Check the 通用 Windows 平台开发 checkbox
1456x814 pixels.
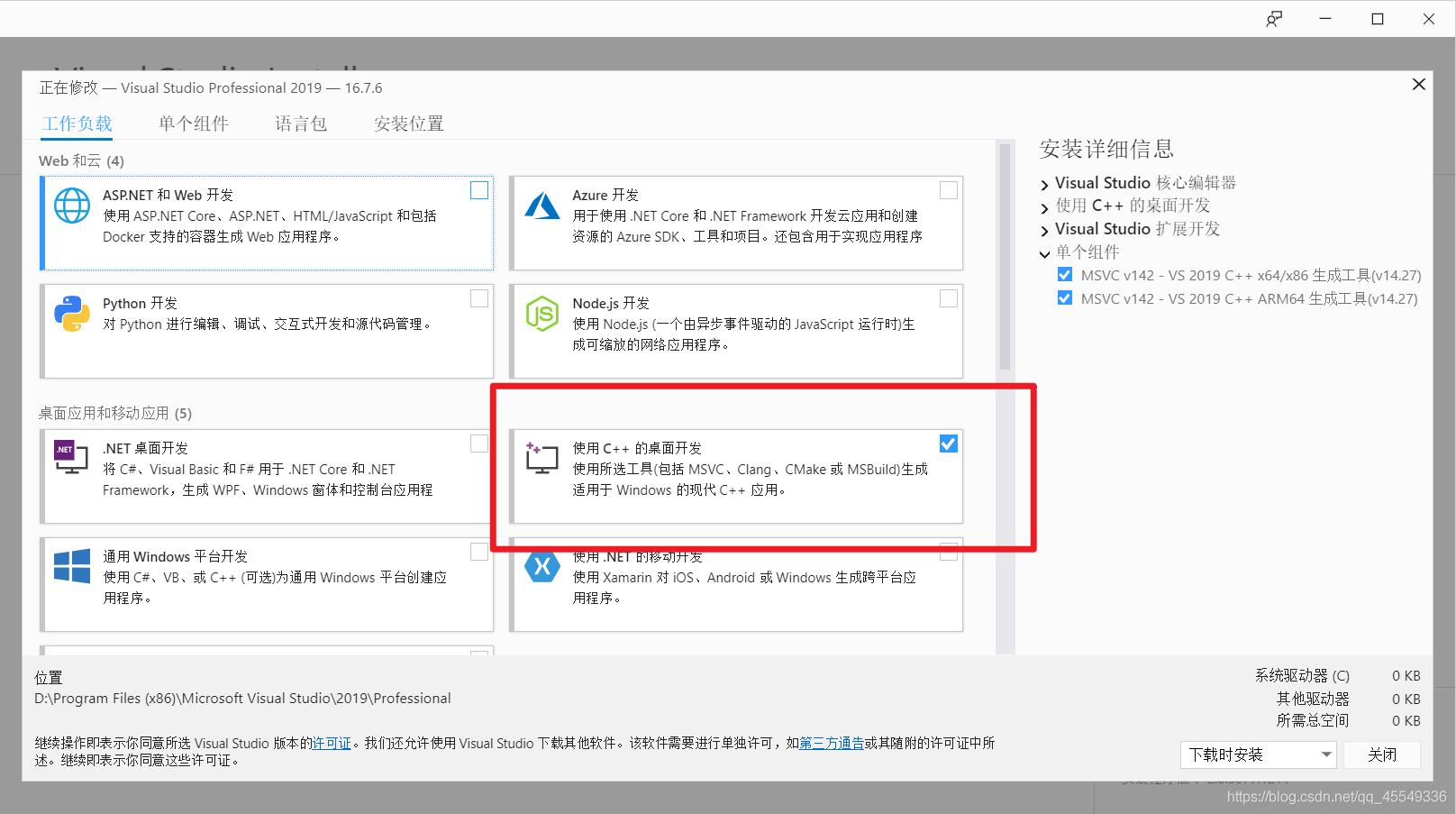[479, 552]
